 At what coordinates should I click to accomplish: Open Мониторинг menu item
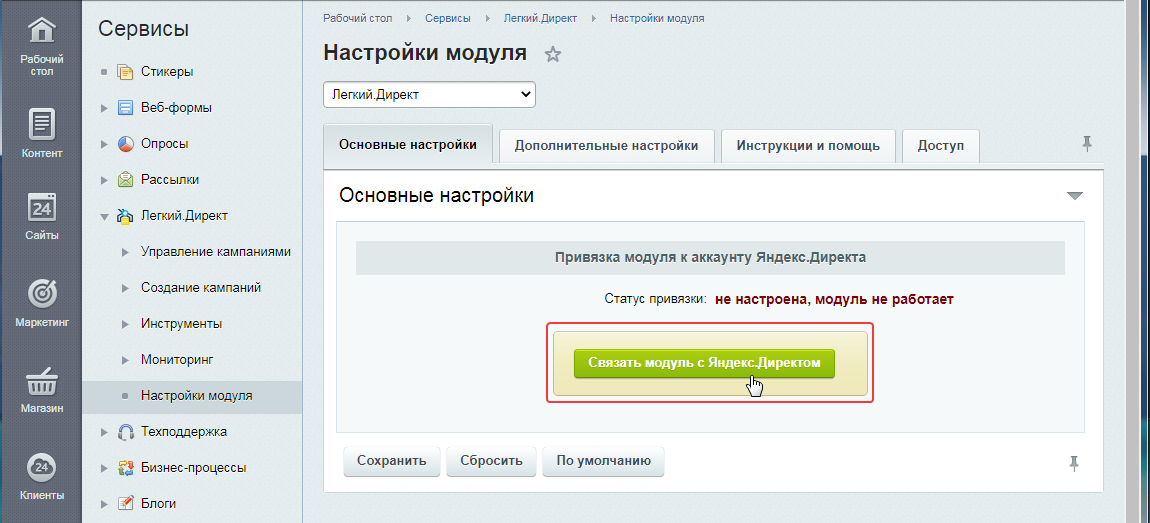click(x=177, y=359)
